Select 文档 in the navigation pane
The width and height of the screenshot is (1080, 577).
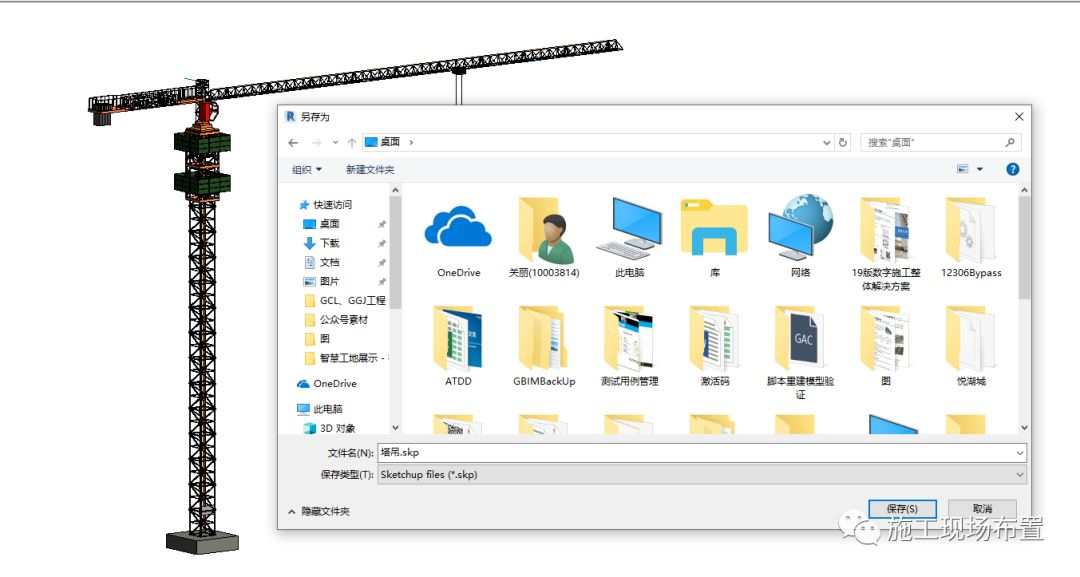point(322,262)
